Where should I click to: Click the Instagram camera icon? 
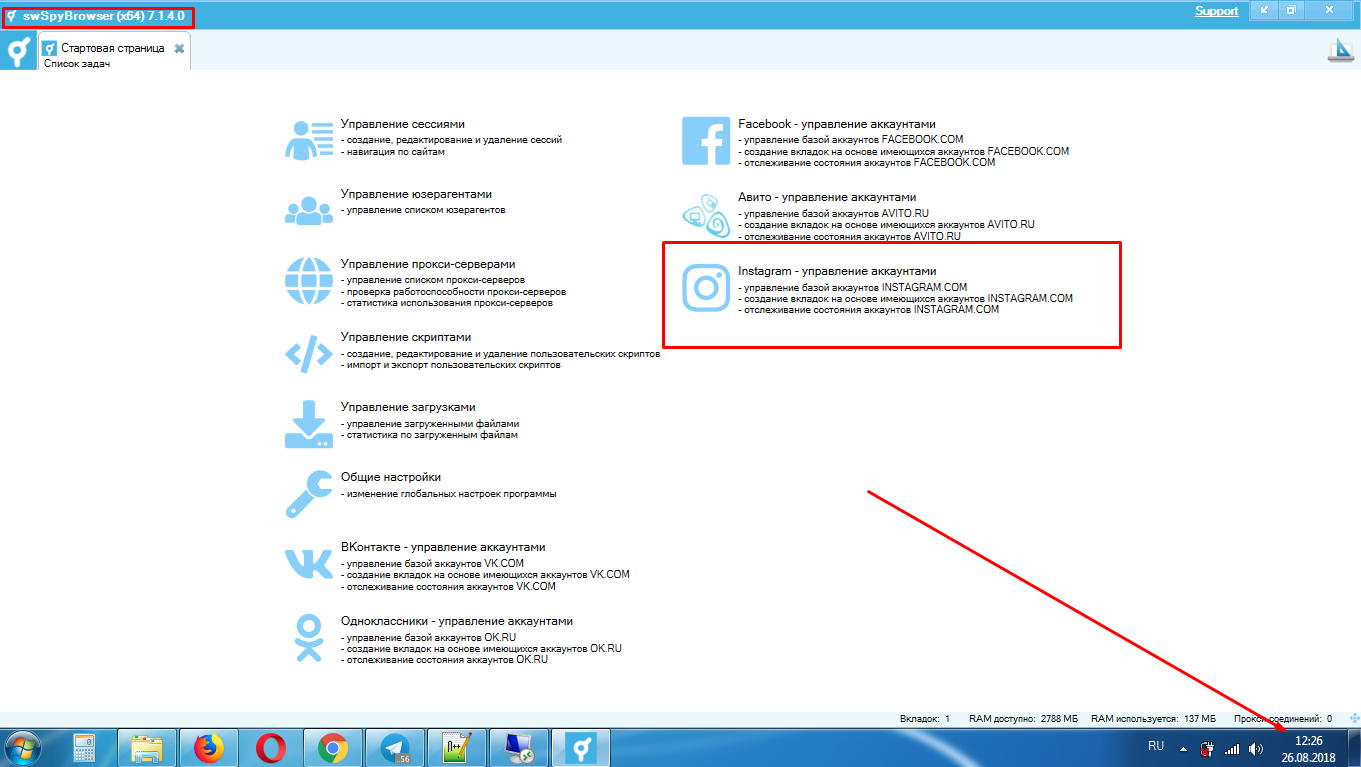coord(707,288)
